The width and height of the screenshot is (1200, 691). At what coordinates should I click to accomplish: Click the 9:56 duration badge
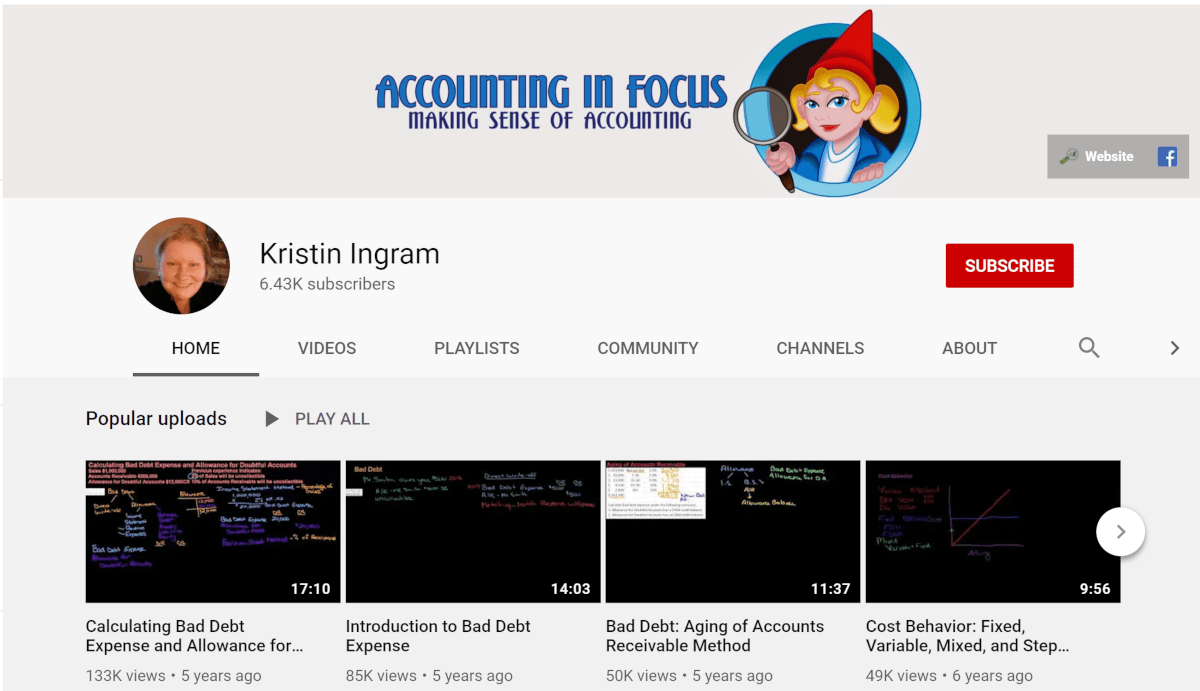click(x=1094, y=589)
